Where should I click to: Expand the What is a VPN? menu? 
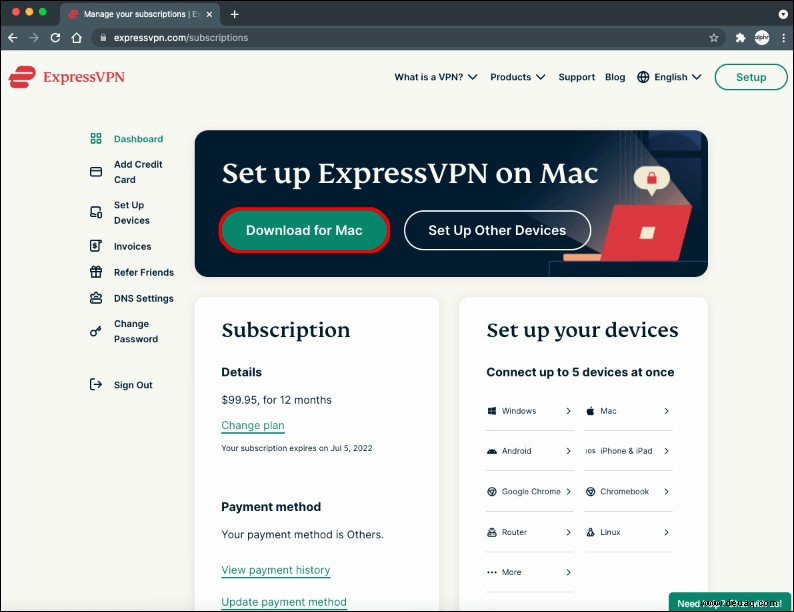tap(436, 77)
